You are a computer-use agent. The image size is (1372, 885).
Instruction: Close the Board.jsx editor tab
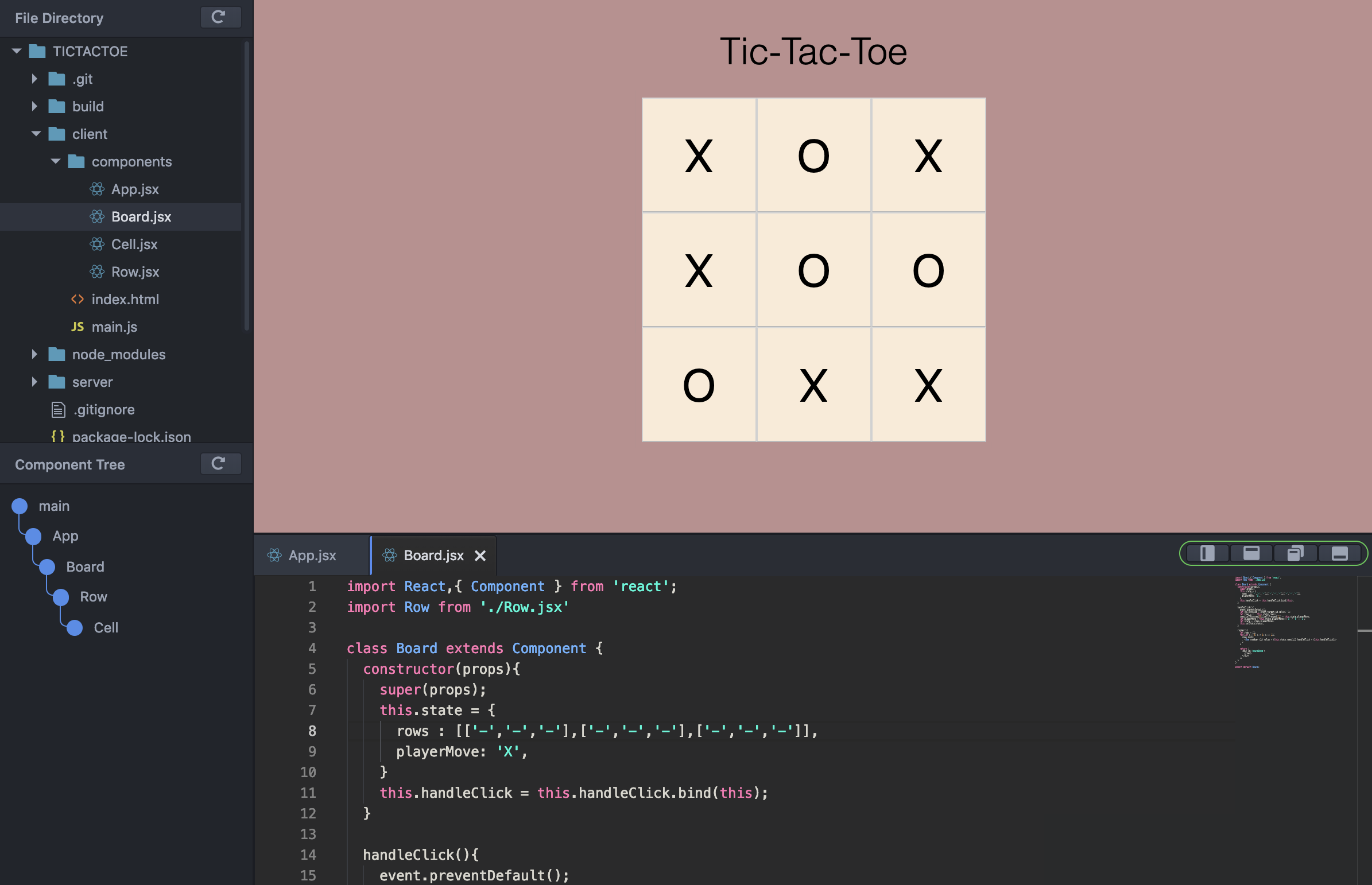(480, 556)
